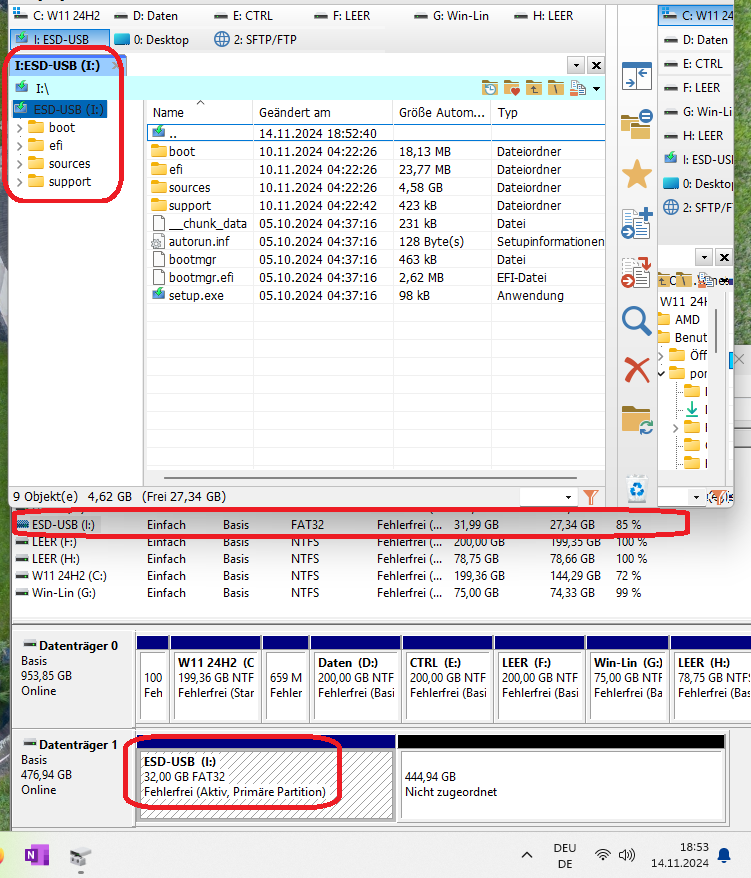Select the __chunk_data file

pyautogui.click(x=376, y=223)
